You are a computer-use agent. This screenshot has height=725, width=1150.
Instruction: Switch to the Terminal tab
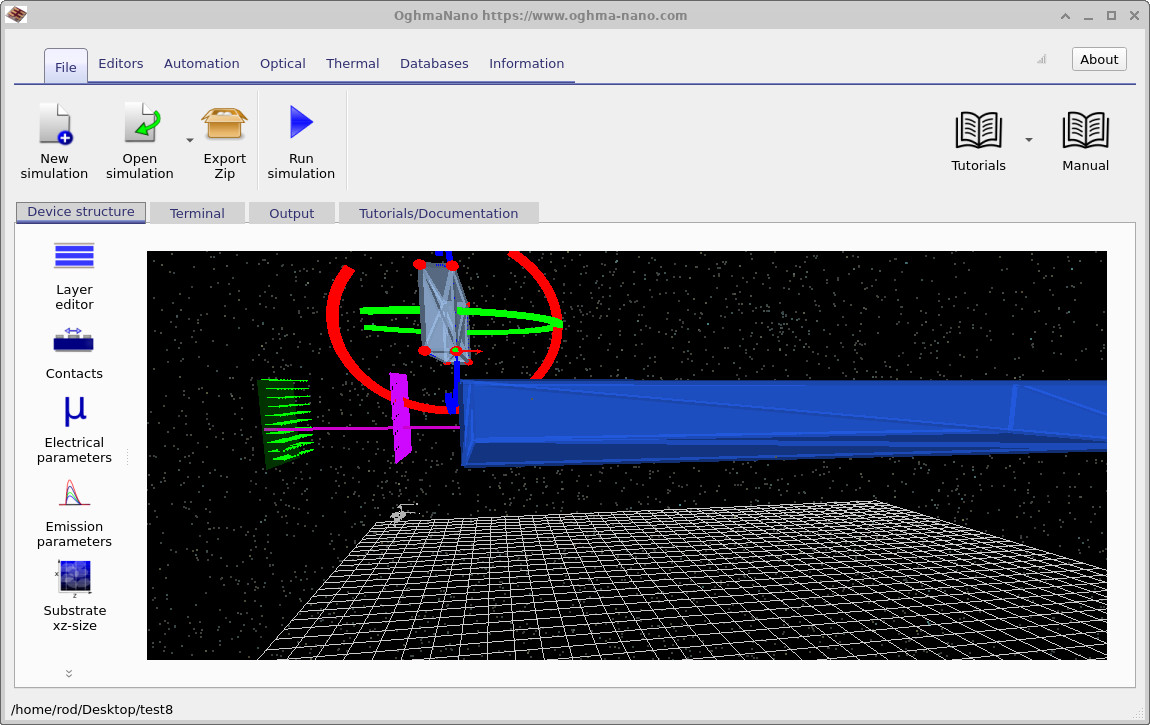(197, 212)
